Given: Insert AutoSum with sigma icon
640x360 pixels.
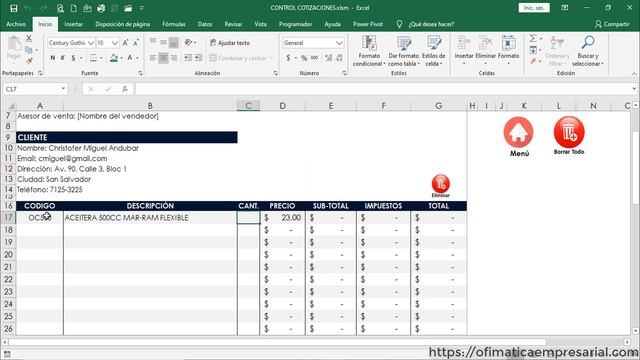Looking at the screenshot, I should pyautogui.click(x=533, y=38).
